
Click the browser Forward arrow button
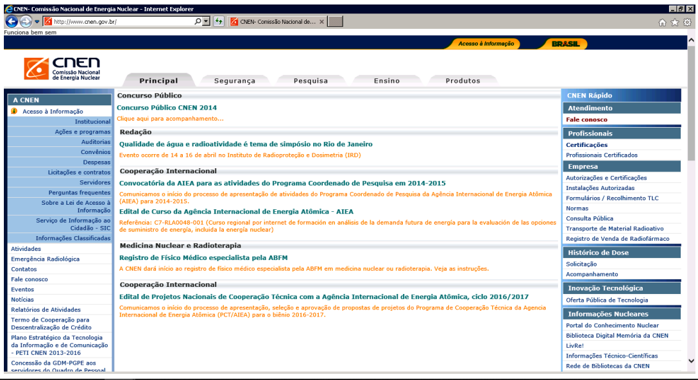(x=26, y=21)
